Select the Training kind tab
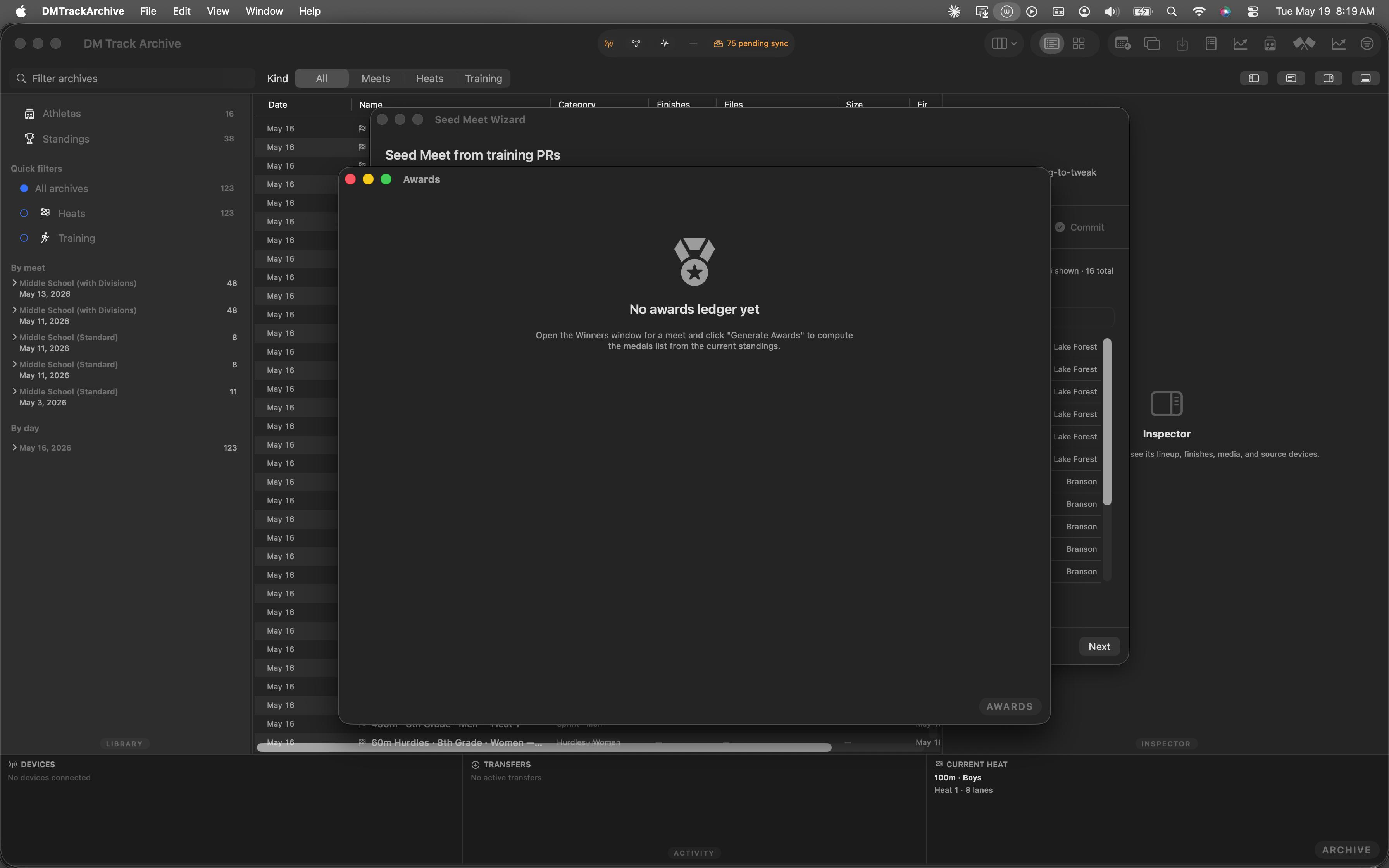 [x=483, y=79]
